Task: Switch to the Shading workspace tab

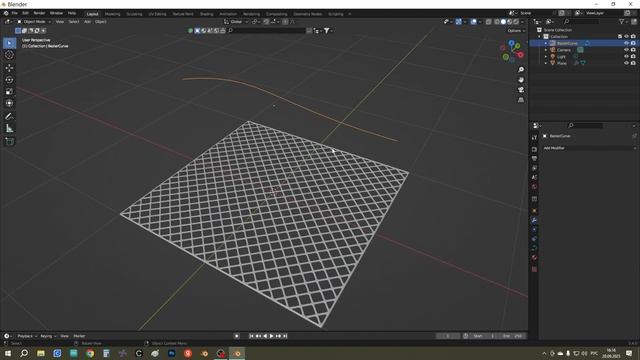Action: (207, 14)
